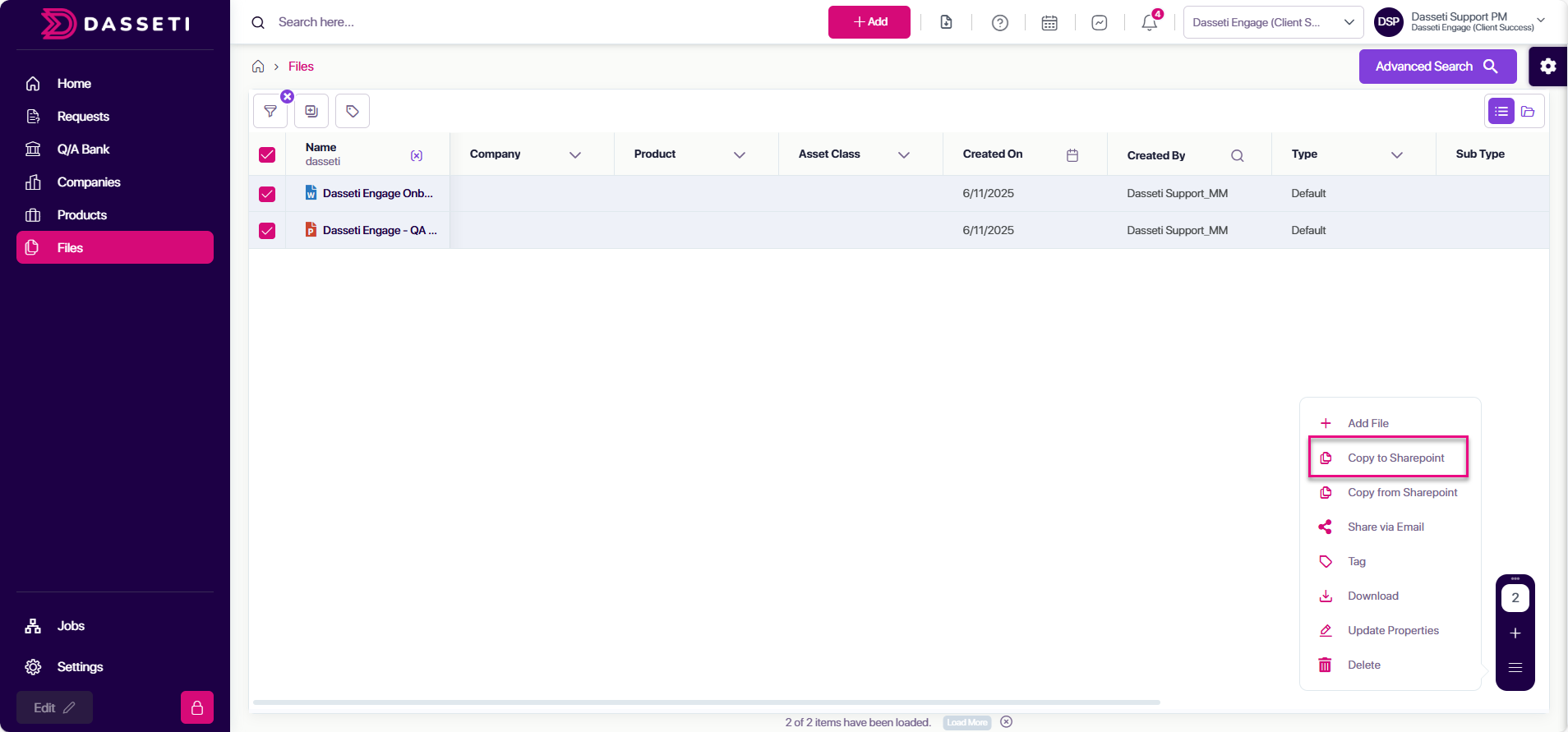Dismiss the items loaded status message
The width and height of the screenshot is (1568, 732).
coord(1007,722)
